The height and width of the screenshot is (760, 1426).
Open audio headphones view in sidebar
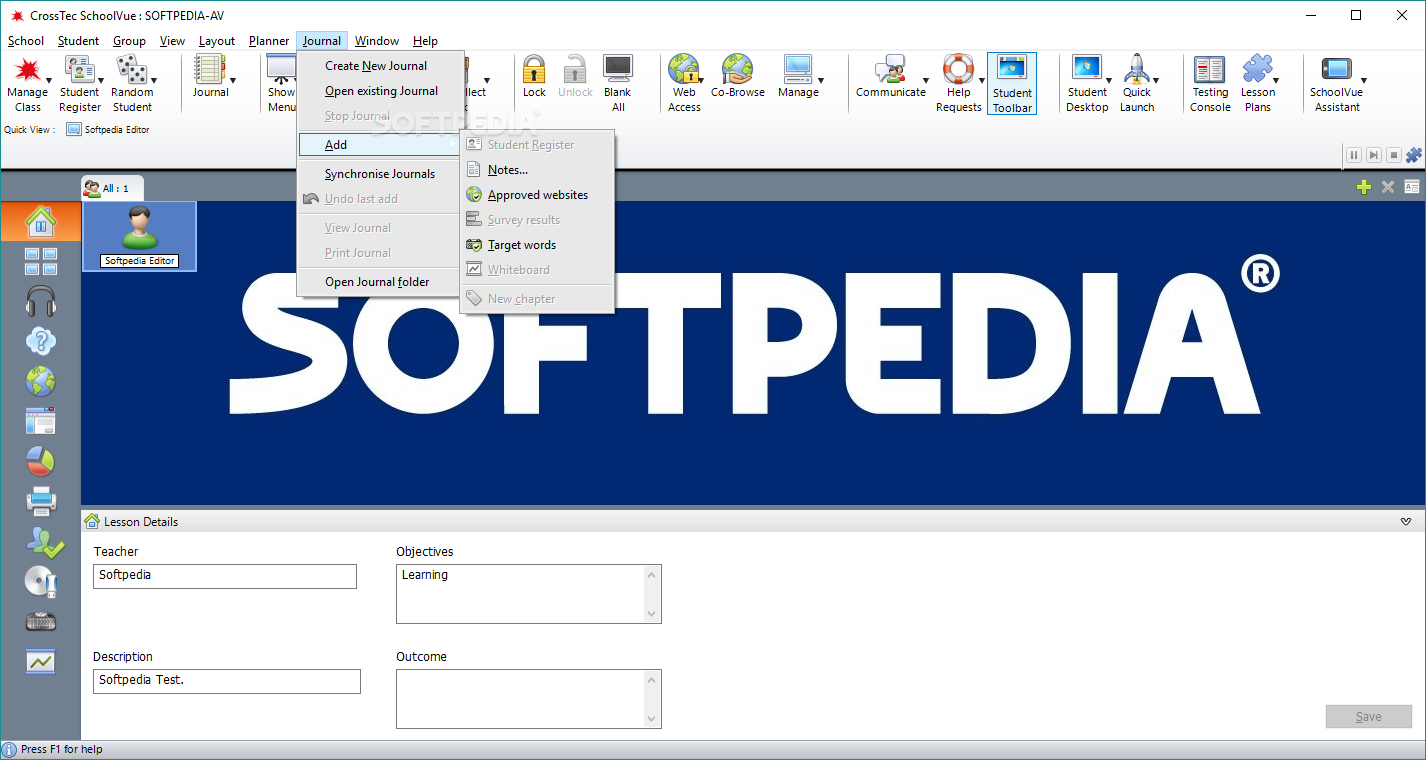click(41, 301)
